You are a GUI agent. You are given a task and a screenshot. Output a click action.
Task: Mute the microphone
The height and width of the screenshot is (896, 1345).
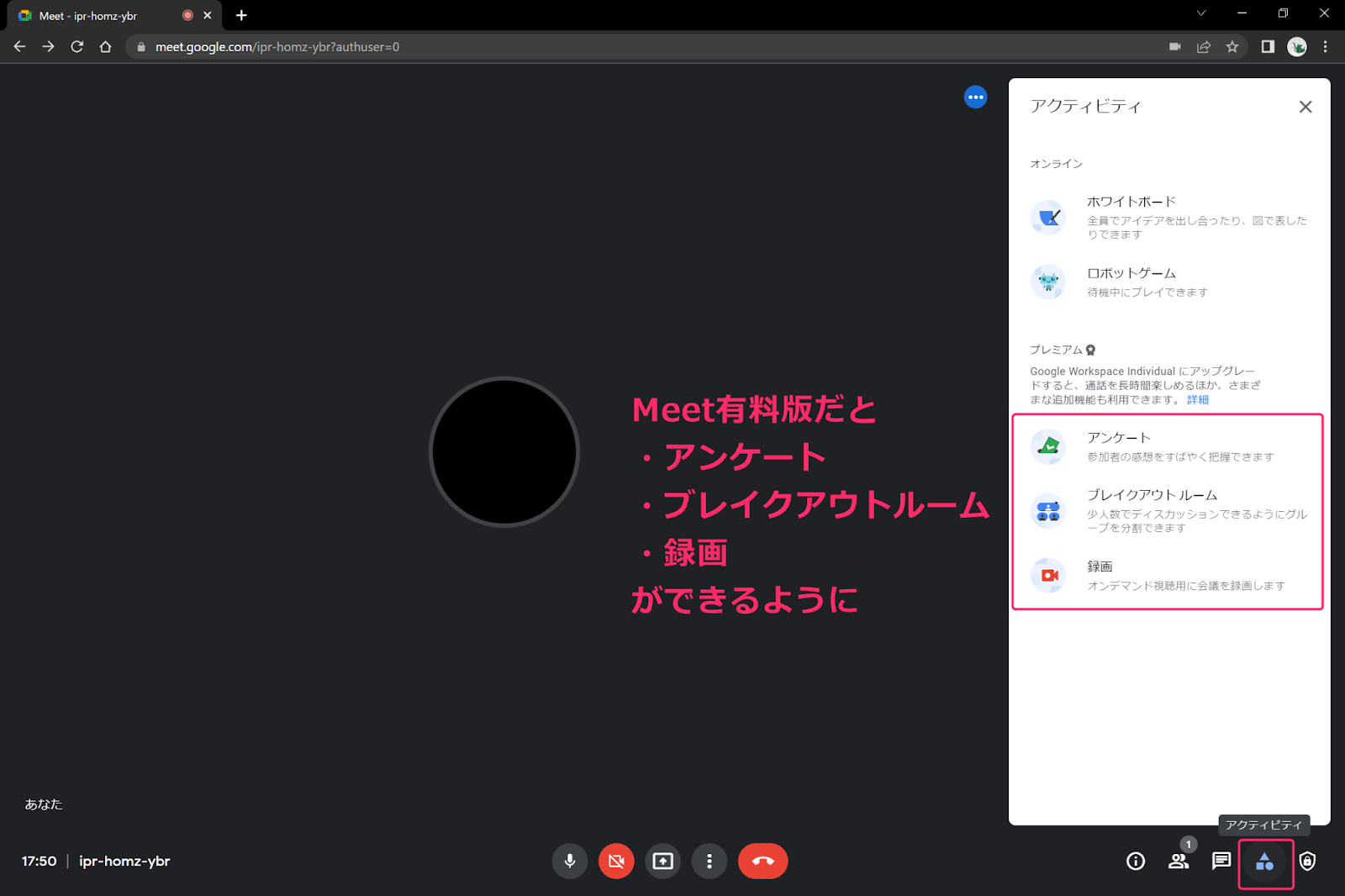pos(570,861)
